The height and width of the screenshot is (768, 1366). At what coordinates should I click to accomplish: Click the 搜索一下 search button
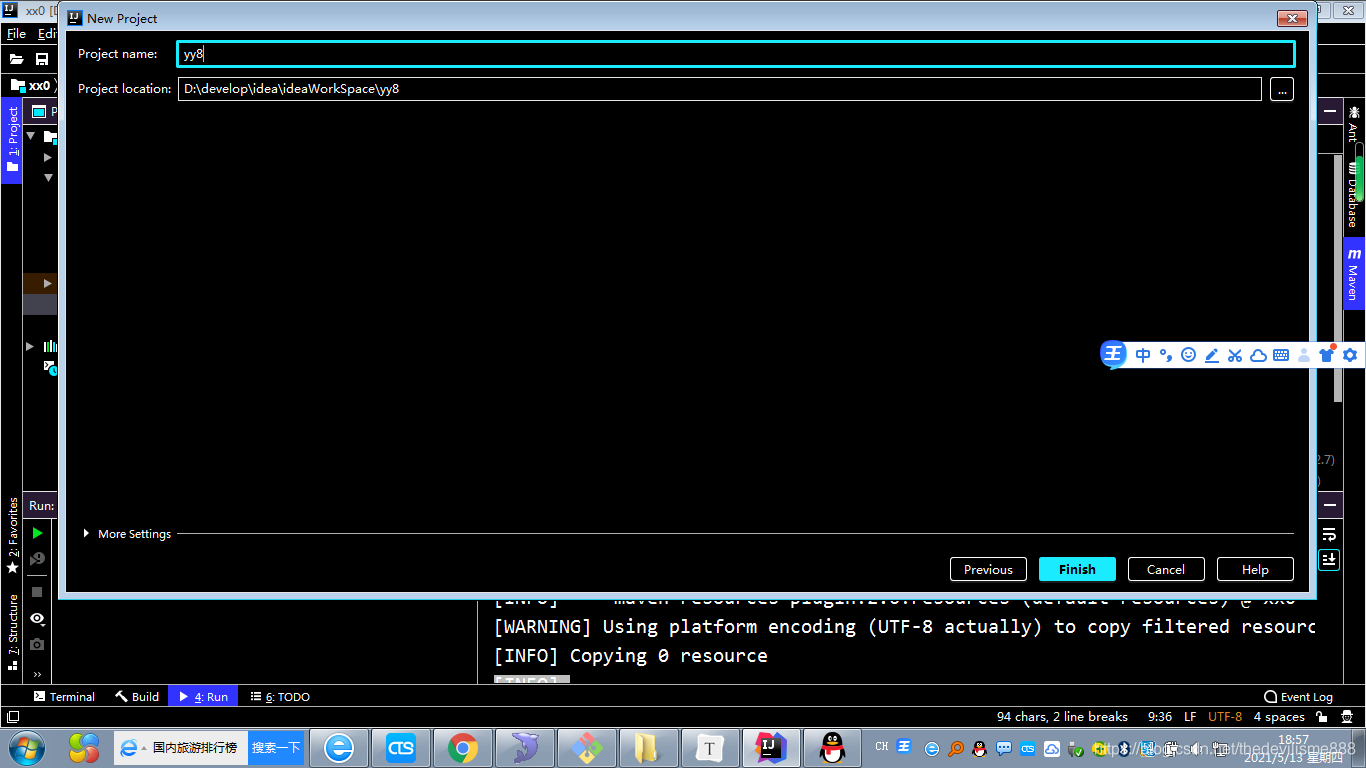click(276, 747)
